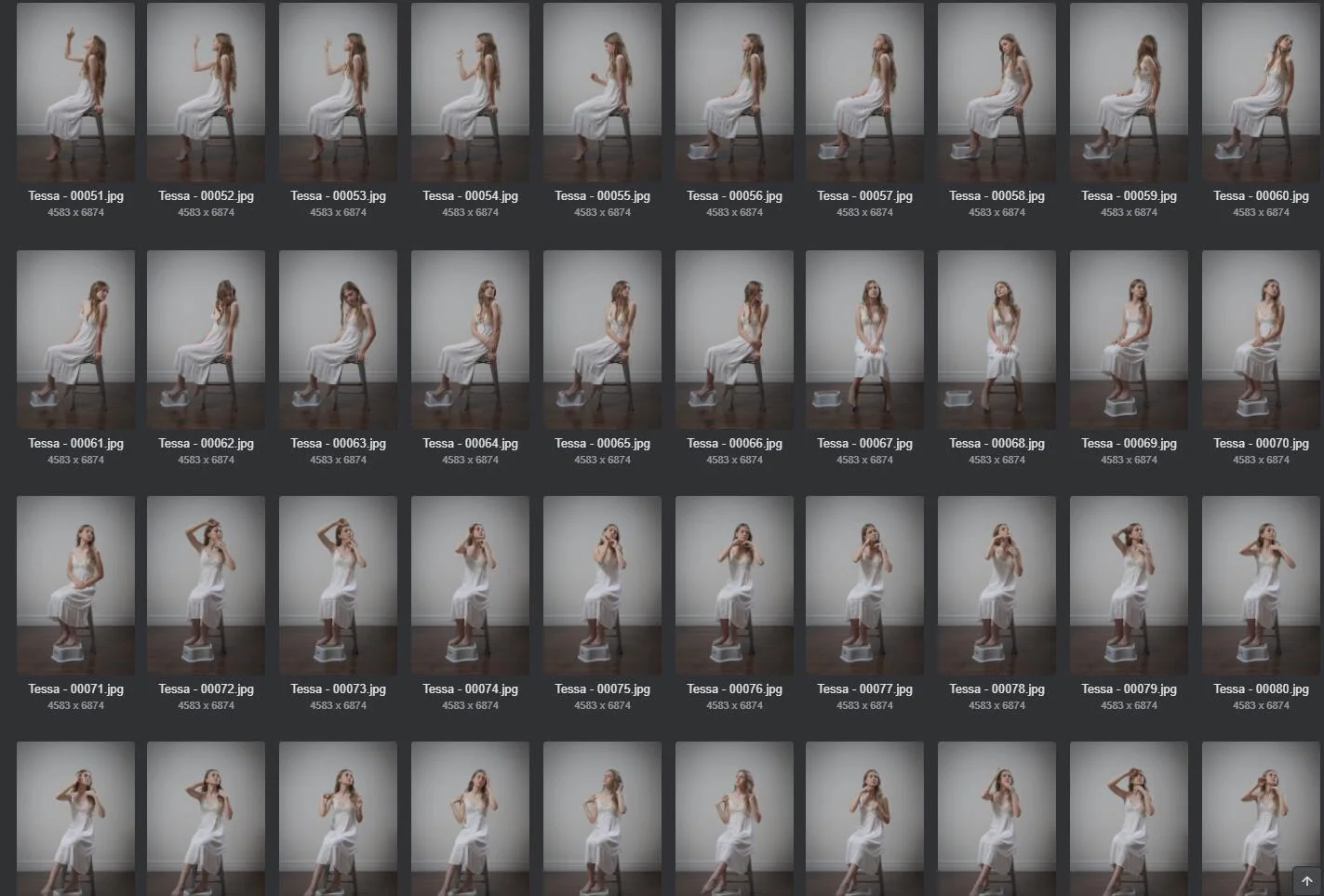Click the file name Tessa - 00060.jpg

(x=1261, y=196)
